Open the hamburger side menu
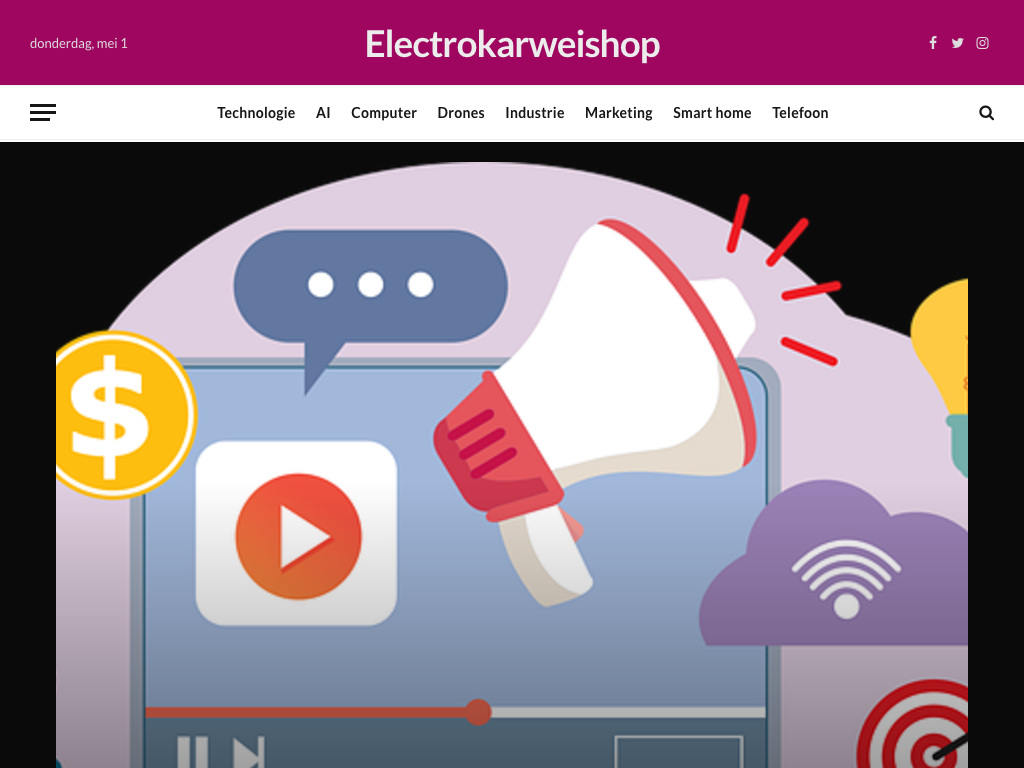This screenshot has width=1024, height=768. [x=43, y=112]
